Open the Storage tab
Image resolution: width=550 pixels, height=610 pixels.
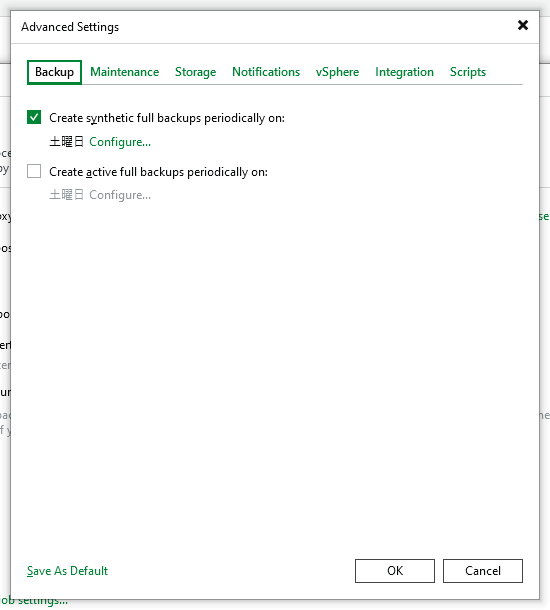tap(195, 72)
